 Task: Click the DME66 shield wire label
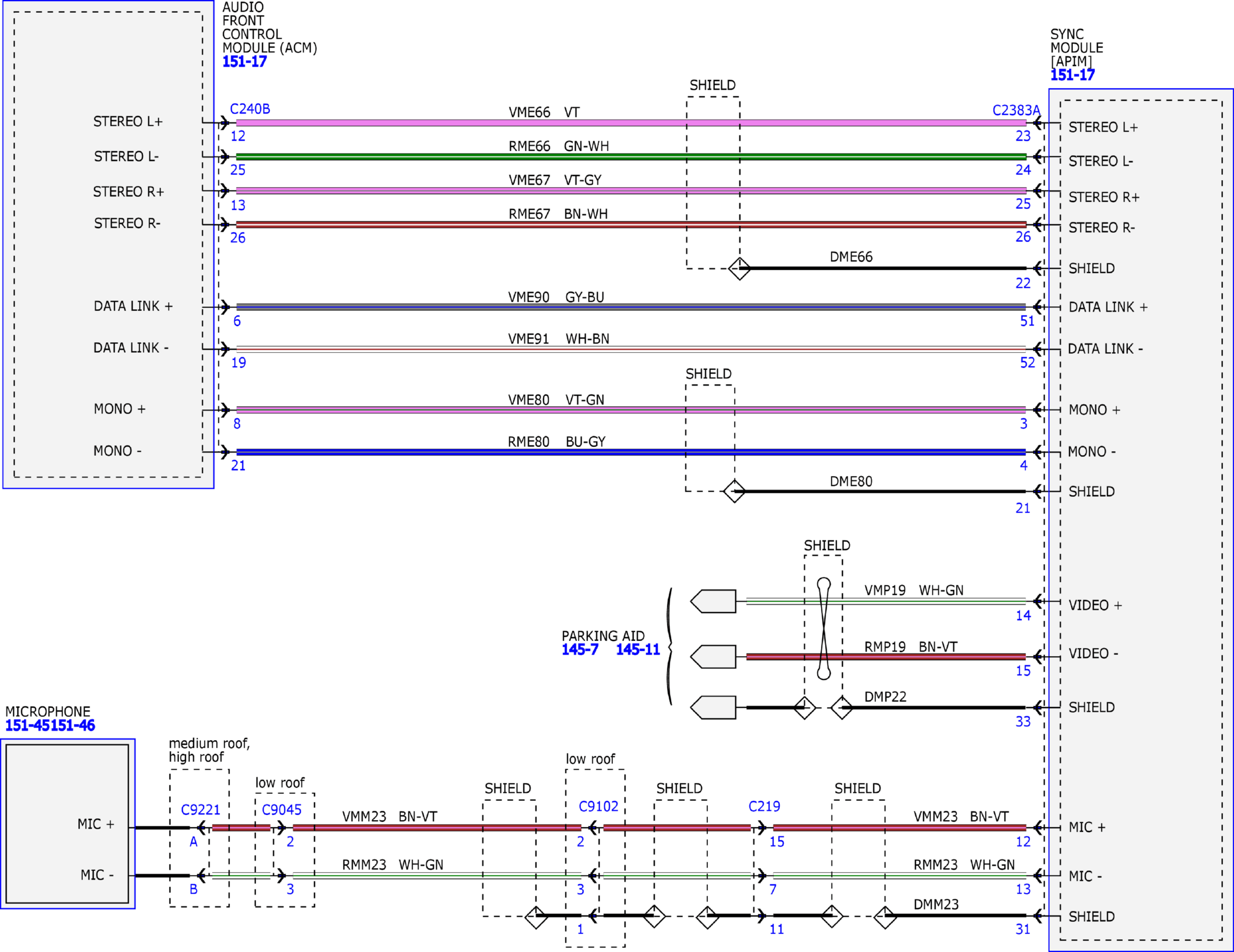click(x=851, y=257)
